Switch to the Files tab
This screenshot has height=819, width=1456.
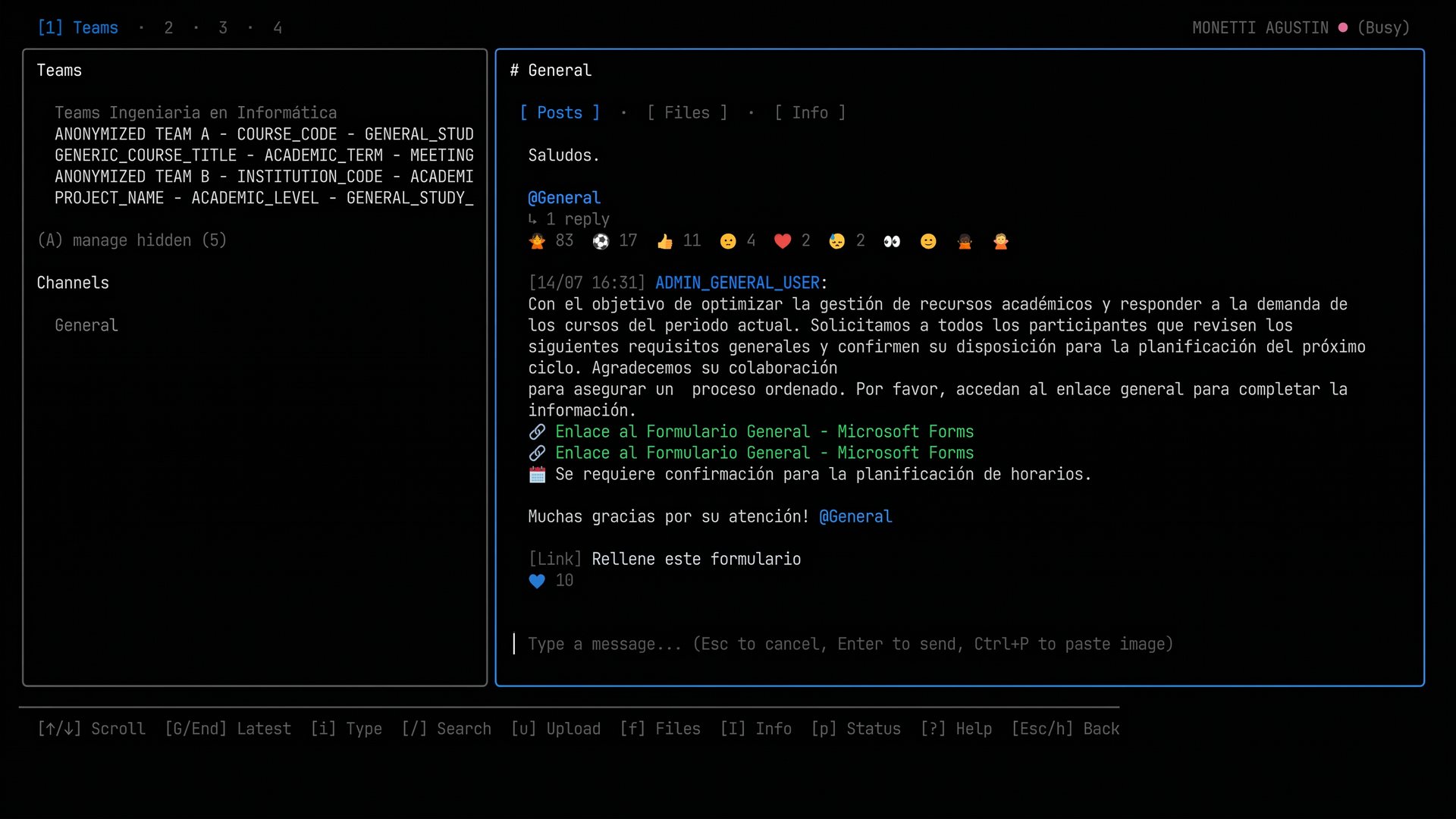point(687,113)
